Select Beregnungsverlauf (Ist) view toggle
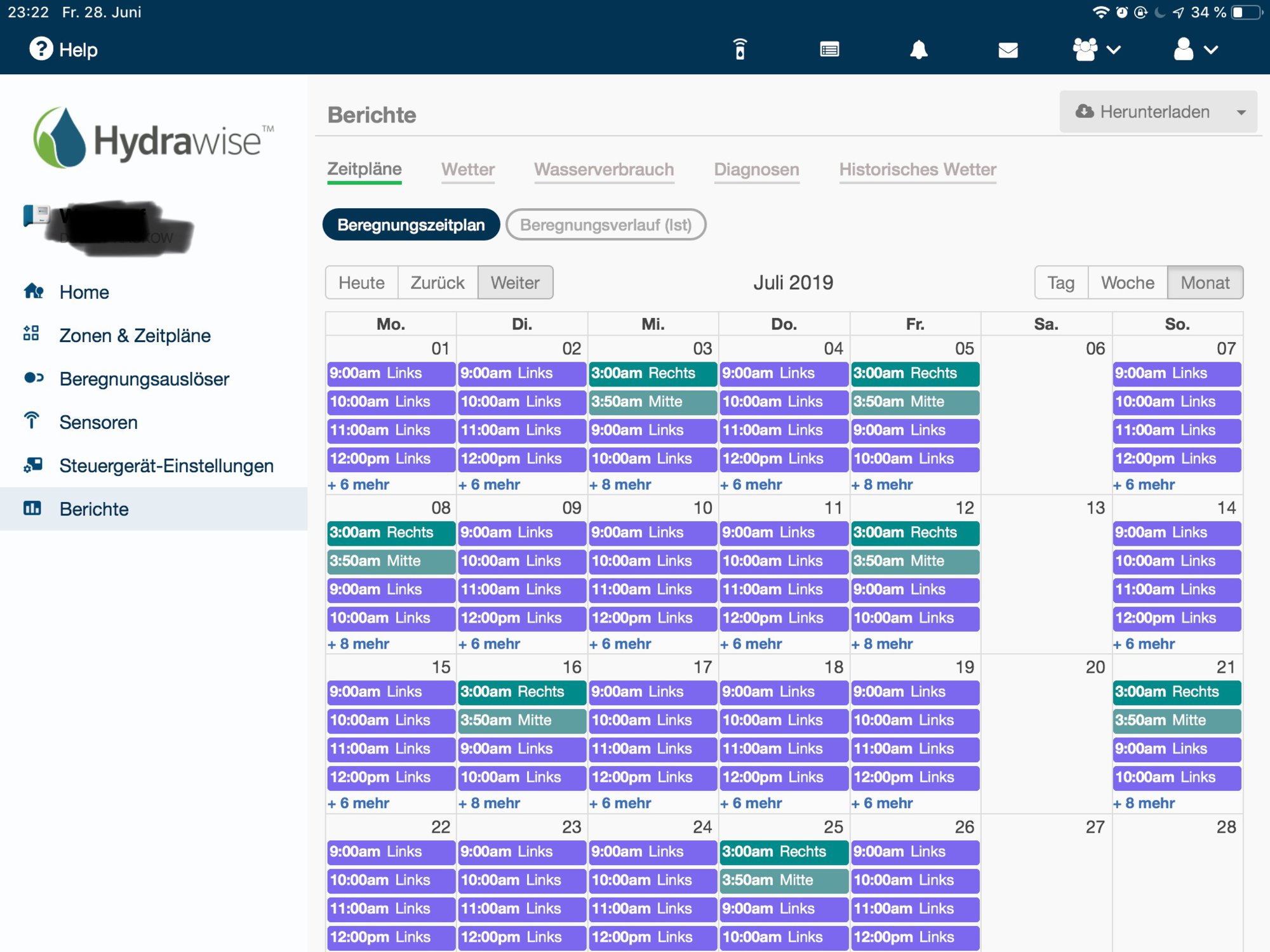The width and height of the screenshot is (1270, 952). [606, 225]
